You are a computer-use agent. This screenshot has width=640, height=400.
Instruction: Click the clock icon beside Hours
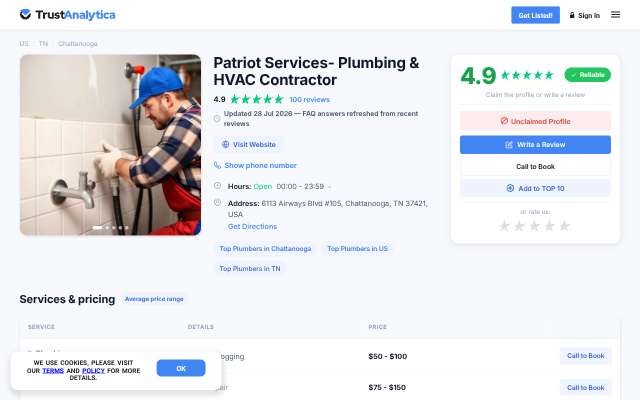coord(218,186)
